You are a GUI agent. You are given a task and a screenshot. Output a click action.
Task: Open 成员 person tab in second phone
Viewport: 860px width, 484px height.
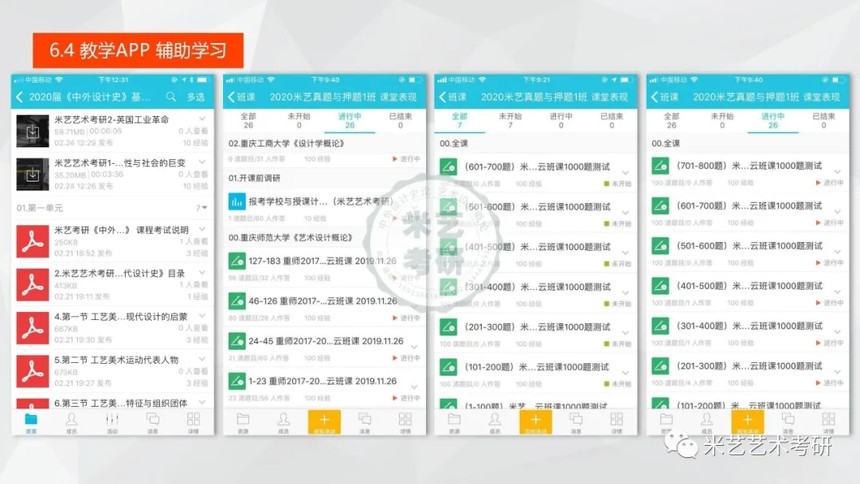(x=284, y=423)
